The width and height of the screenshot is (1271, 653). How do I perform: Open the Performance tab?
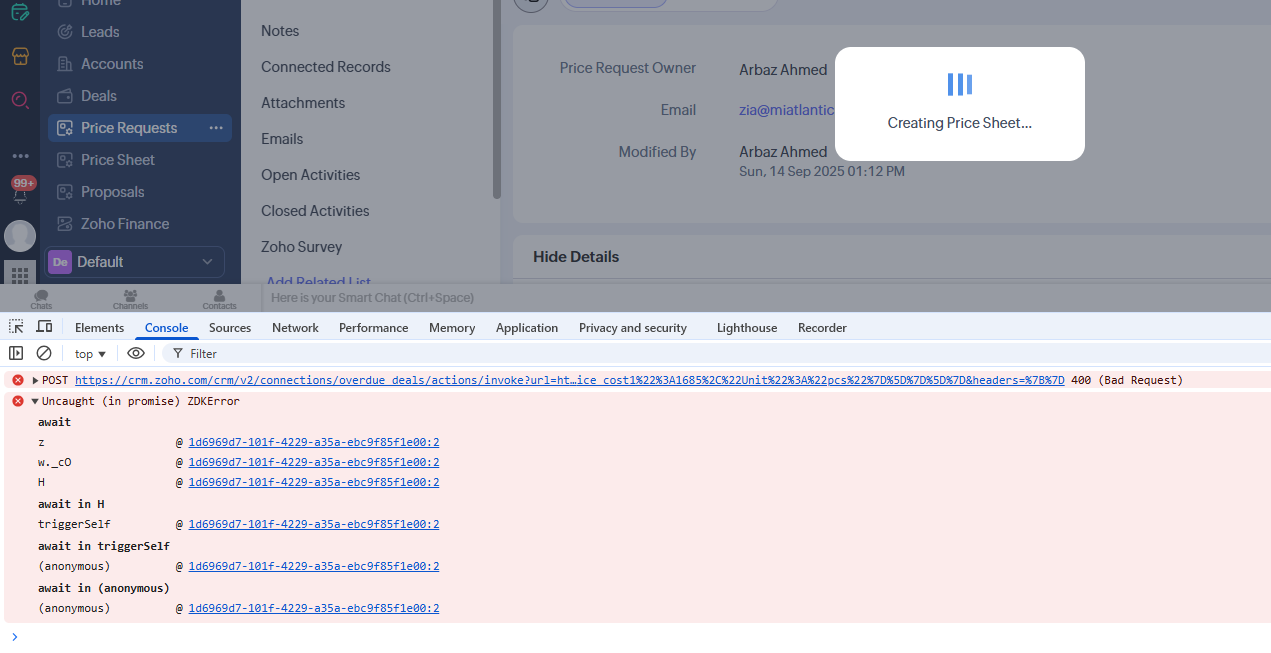tap(374, 328)
